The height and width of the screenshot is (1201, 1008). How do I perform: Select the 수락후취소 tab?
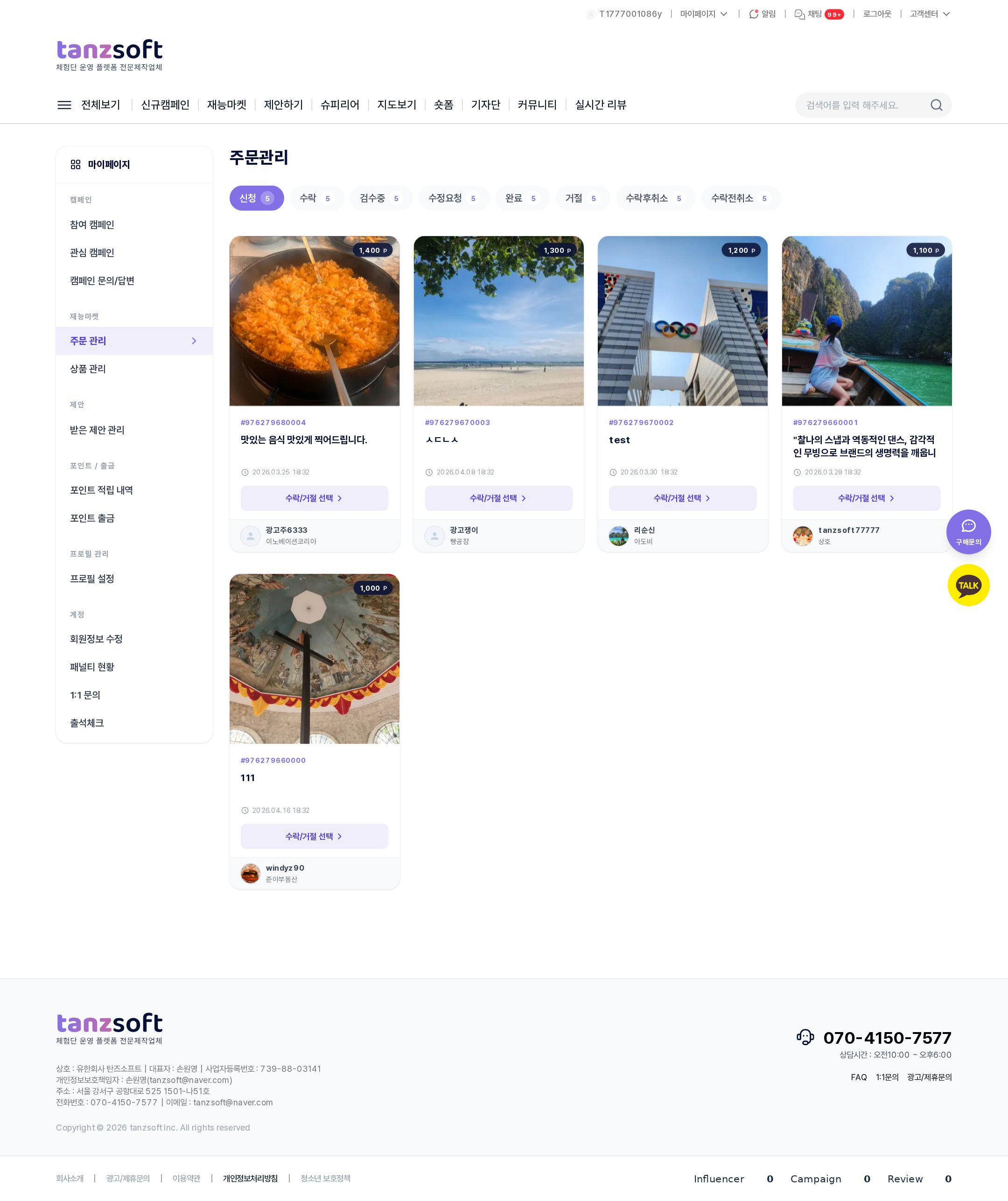pos(655,198)
